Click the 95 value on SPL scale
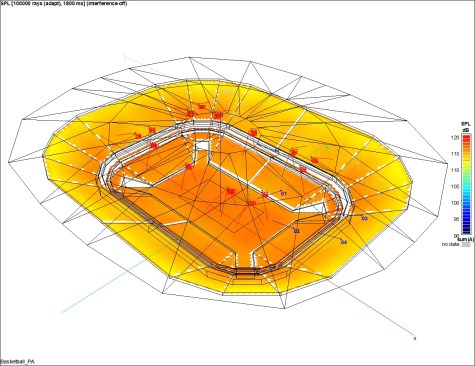The width and height of the screenshot is (475, 366). coord(457,219)
